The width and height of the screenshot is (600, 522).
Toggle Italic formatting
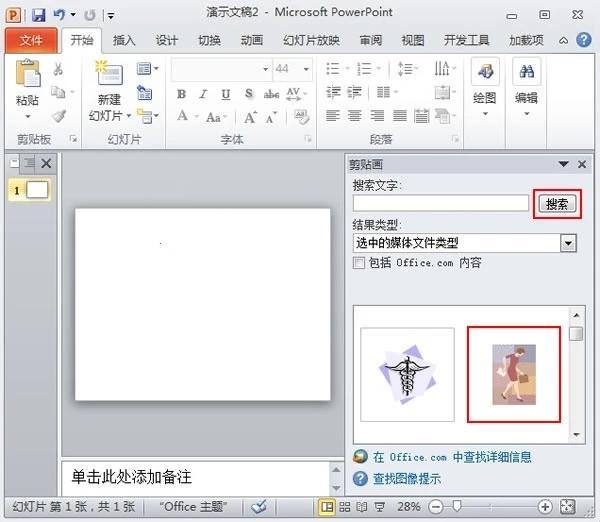tap(203, 94)
